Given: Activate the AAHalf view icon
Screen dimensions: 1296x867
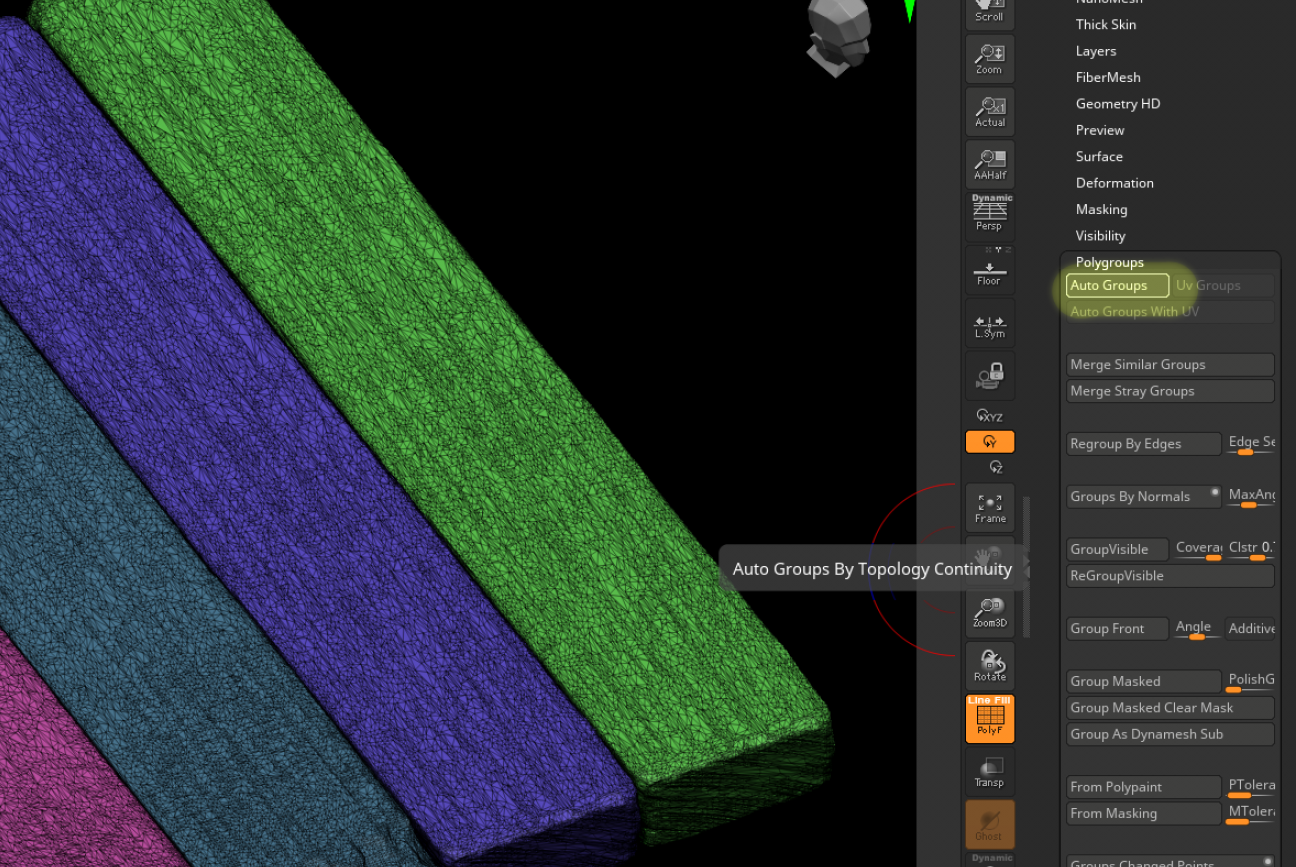Looking at the screenshot, I should [x=989, y=165].
